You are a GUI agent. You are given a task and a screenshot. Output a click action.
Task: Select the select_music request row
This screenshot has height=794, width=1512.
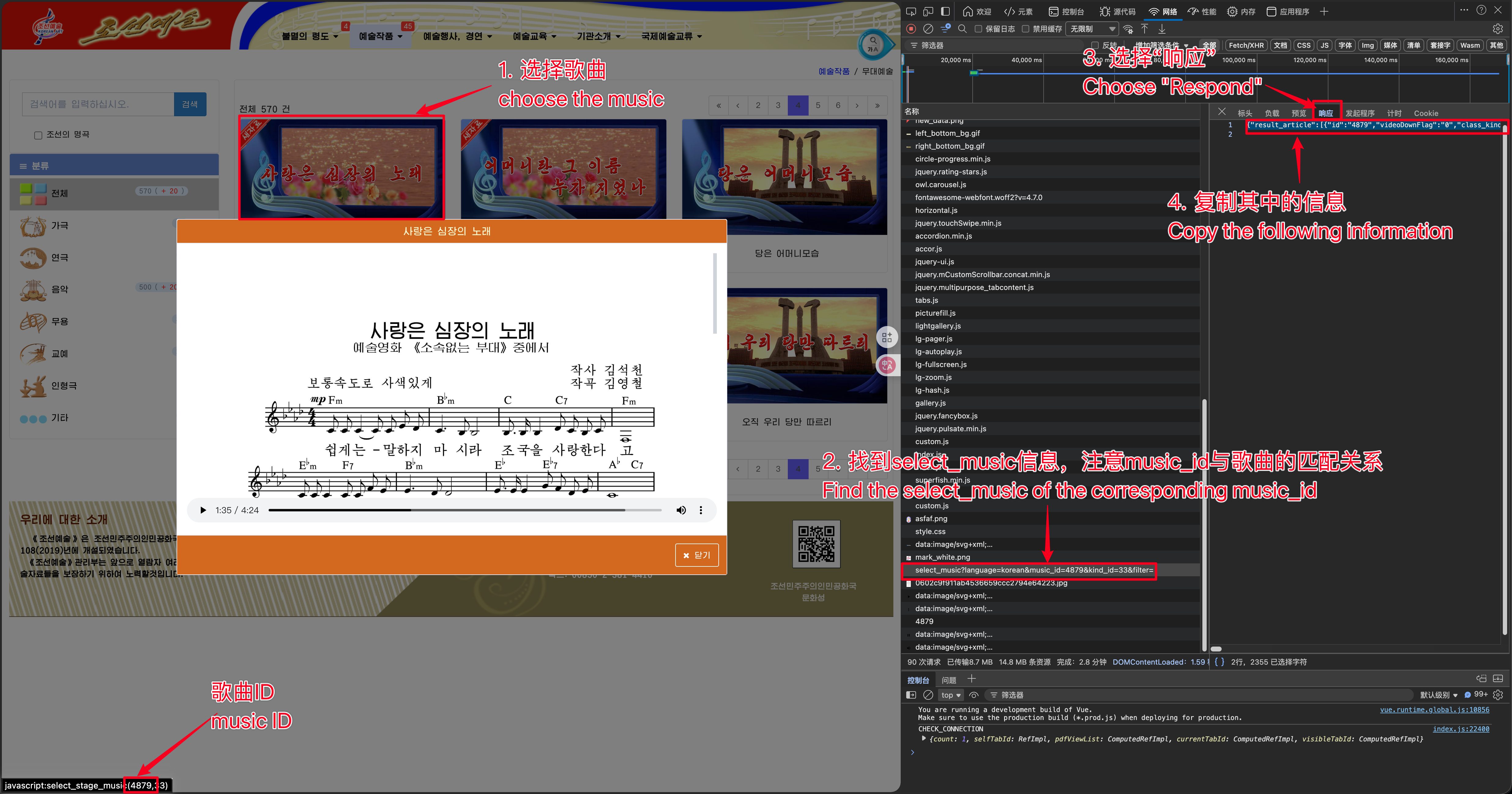(1033, 570)
